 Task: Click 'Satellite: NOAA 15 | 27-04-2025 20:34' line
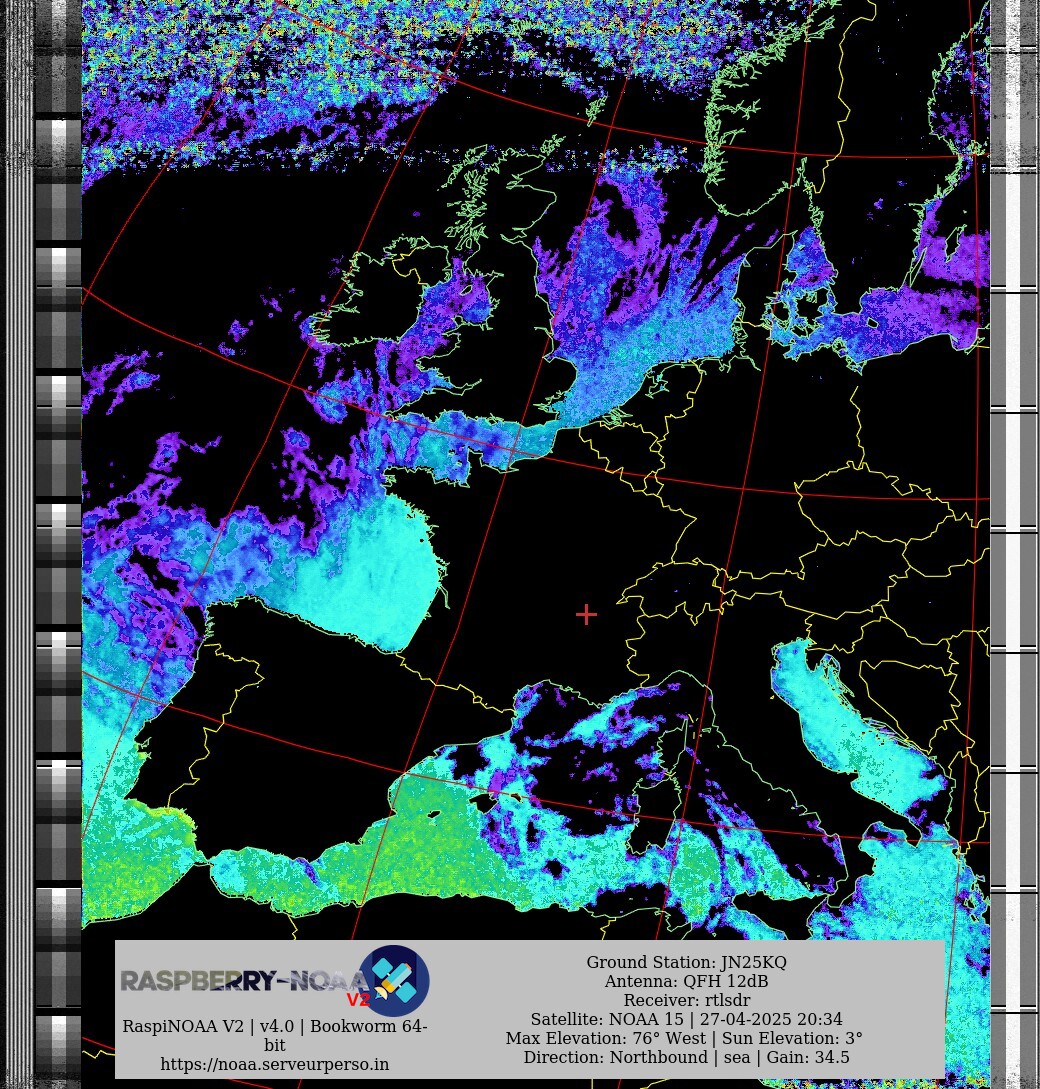[686, 1019]
